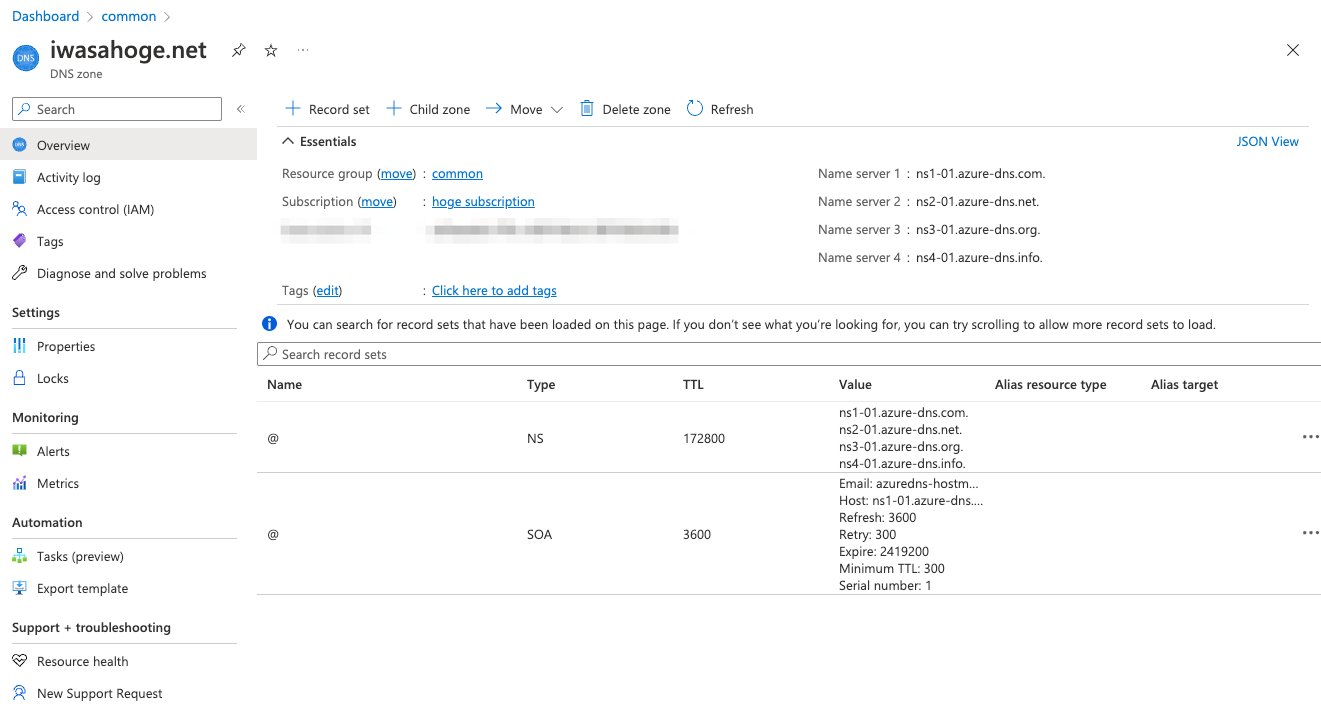This screenshot has width=1321, height=721.
Task: Pin the iwasahoge.net DNS zone to dashboard
Action: coord(238,49)
